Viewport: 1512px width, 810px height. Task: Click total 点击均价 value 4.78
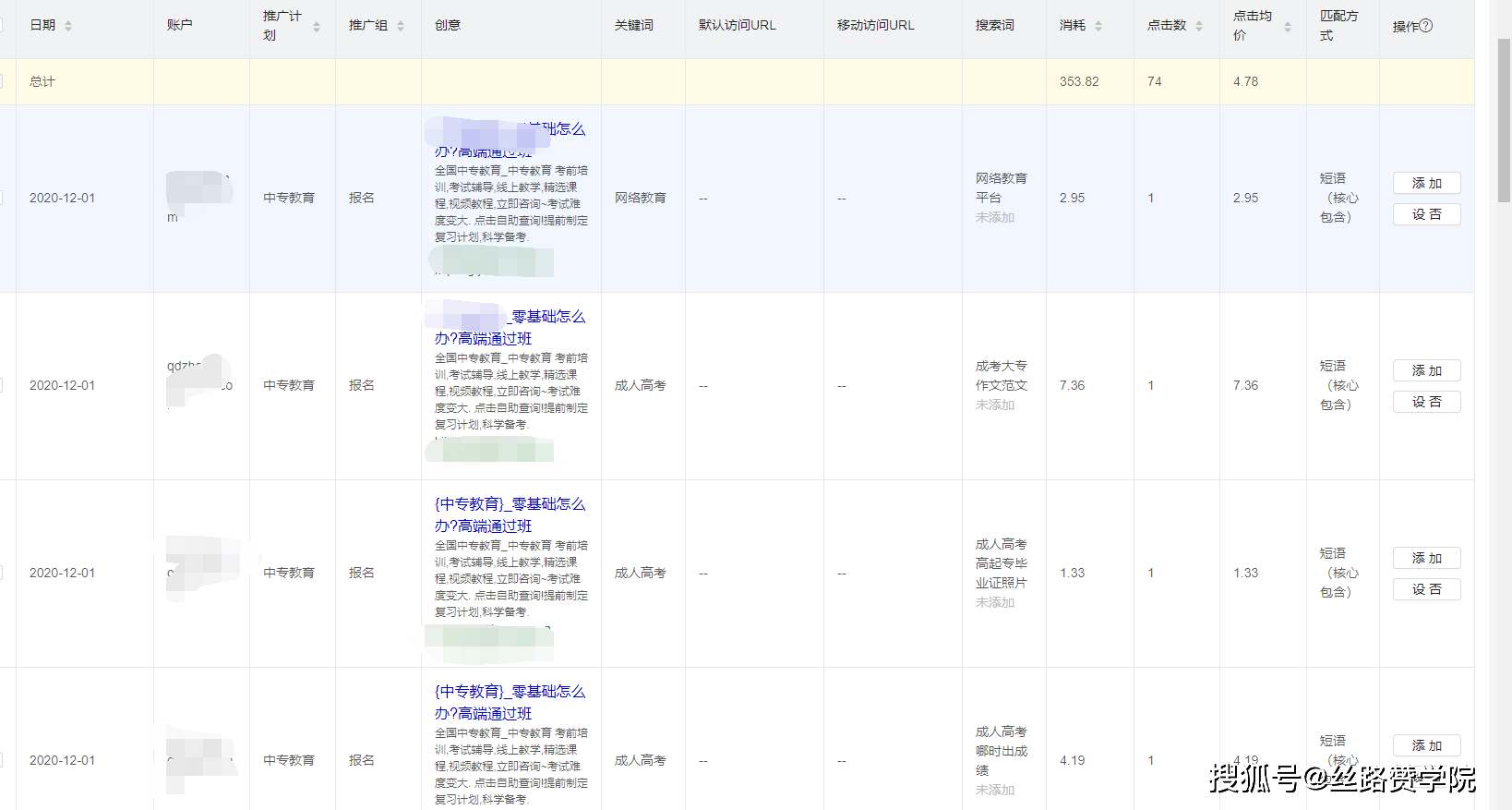(x=1245, y=81)
